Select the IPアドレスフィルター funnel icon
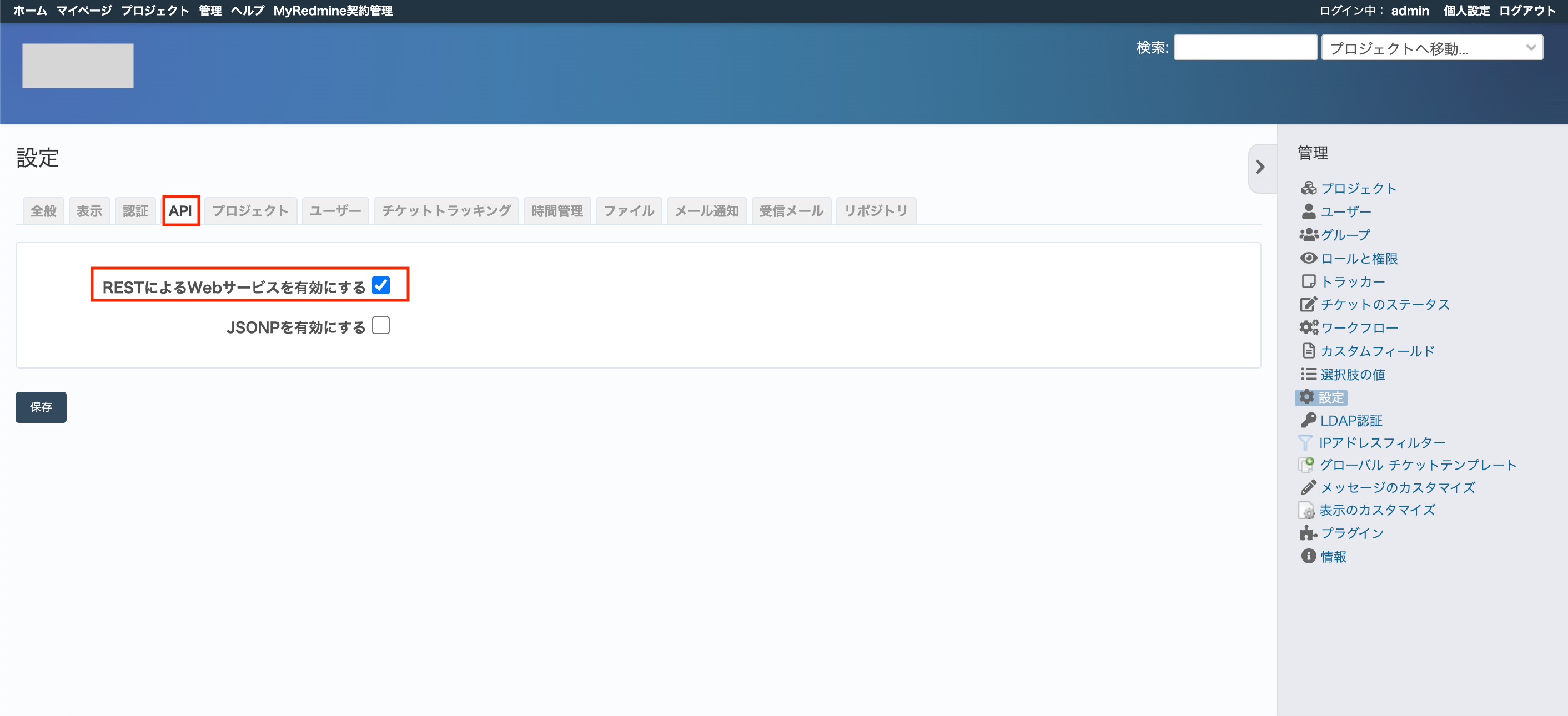Viewport: 1568px width, 716px height. coord(1306,443)
